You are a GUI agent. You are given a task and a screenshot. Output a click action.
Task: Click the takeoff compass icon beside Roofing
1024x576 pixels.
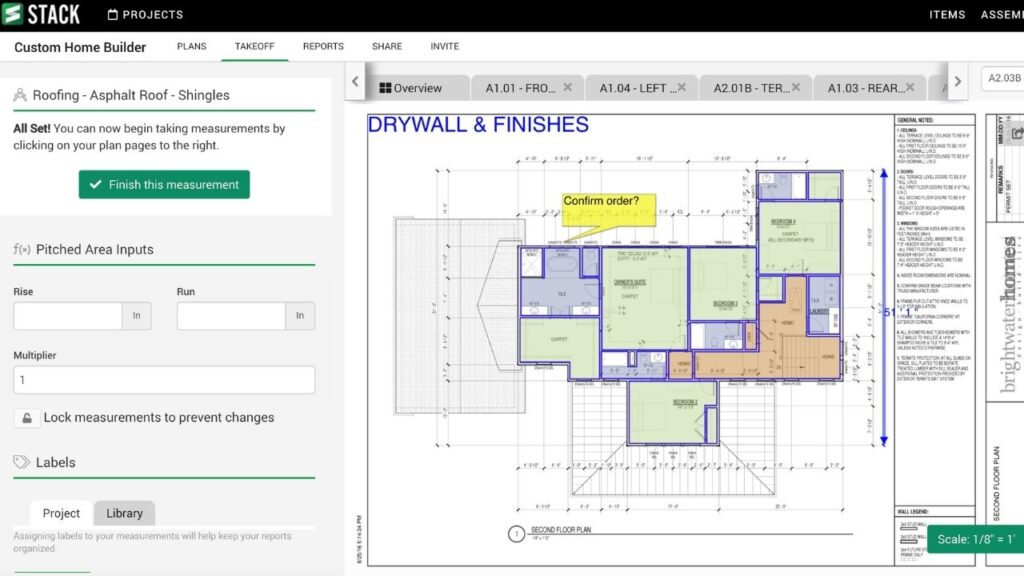[x=20, y=95]
